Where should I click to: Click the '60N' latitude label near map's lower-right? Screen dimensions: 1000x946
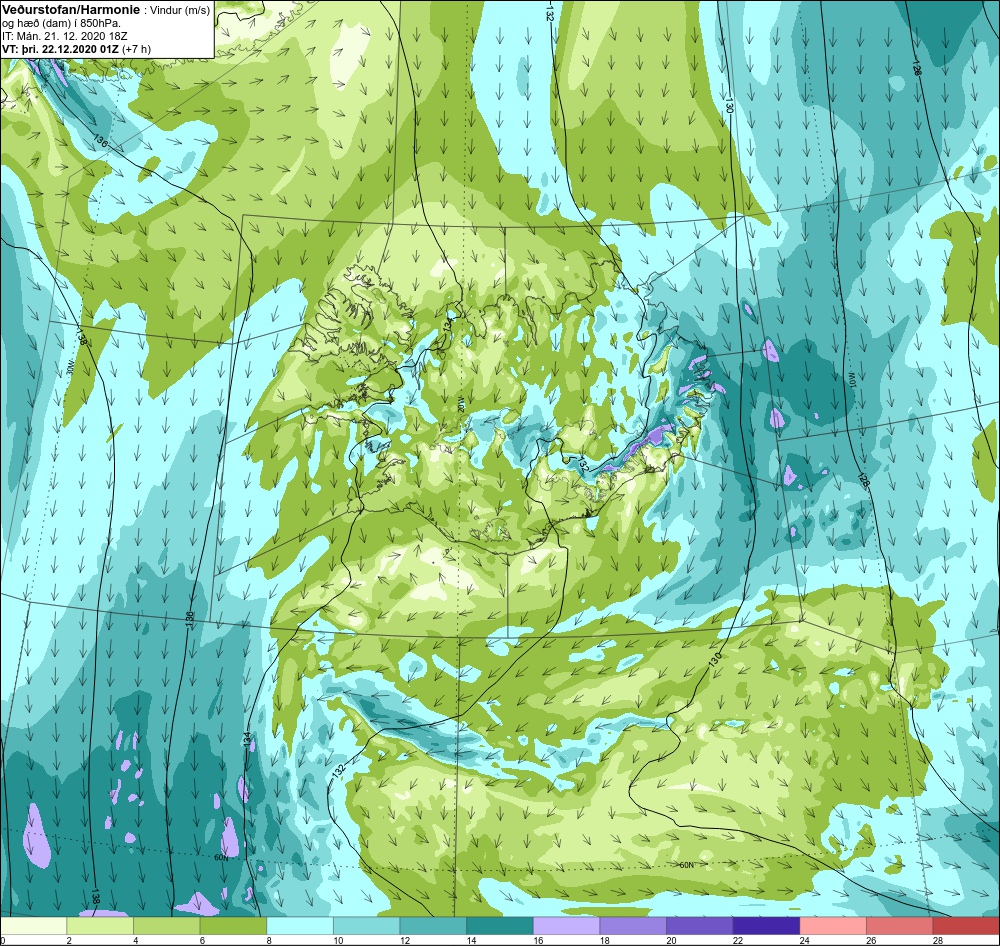tap(686, 865)
